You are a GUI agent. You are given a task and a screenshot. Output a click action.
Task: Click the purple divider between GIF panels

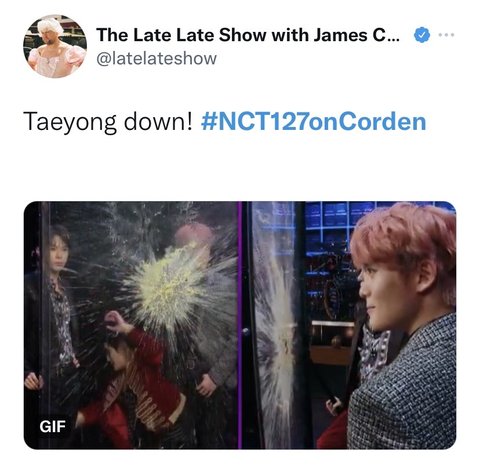click(239, 325)
